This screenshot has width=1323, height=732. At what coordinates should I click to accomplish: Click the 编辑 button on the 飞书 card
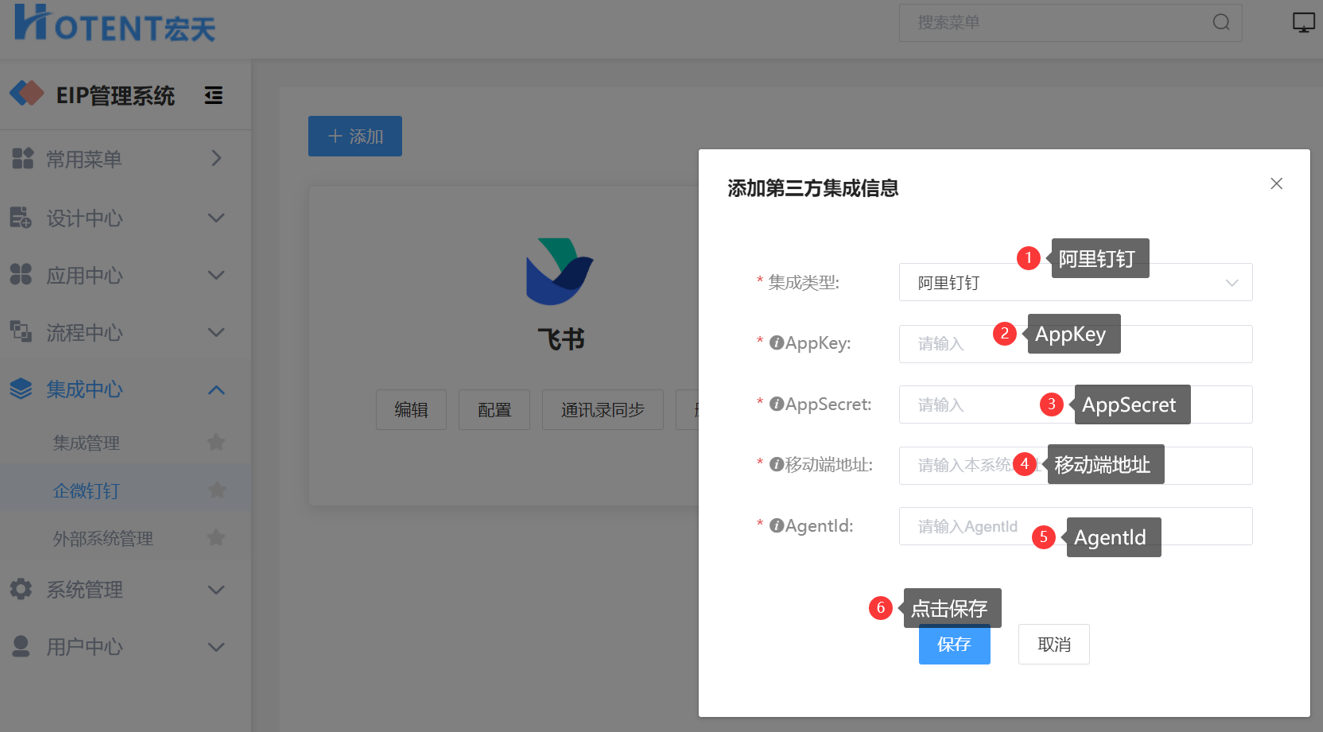click(411, 410)
